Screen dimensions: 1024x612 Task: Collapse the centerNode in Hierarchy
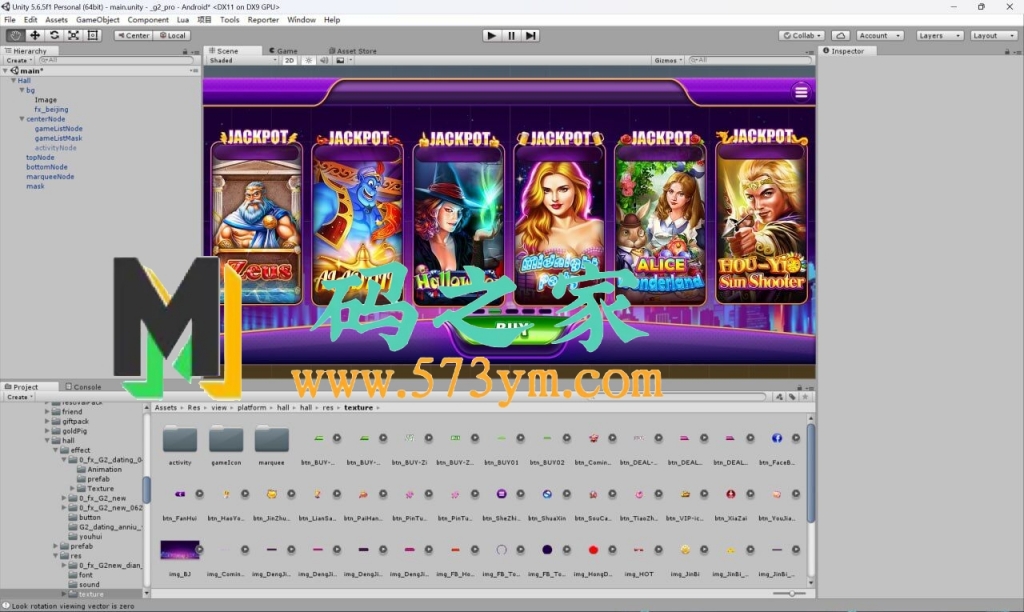tap(22, 119)
